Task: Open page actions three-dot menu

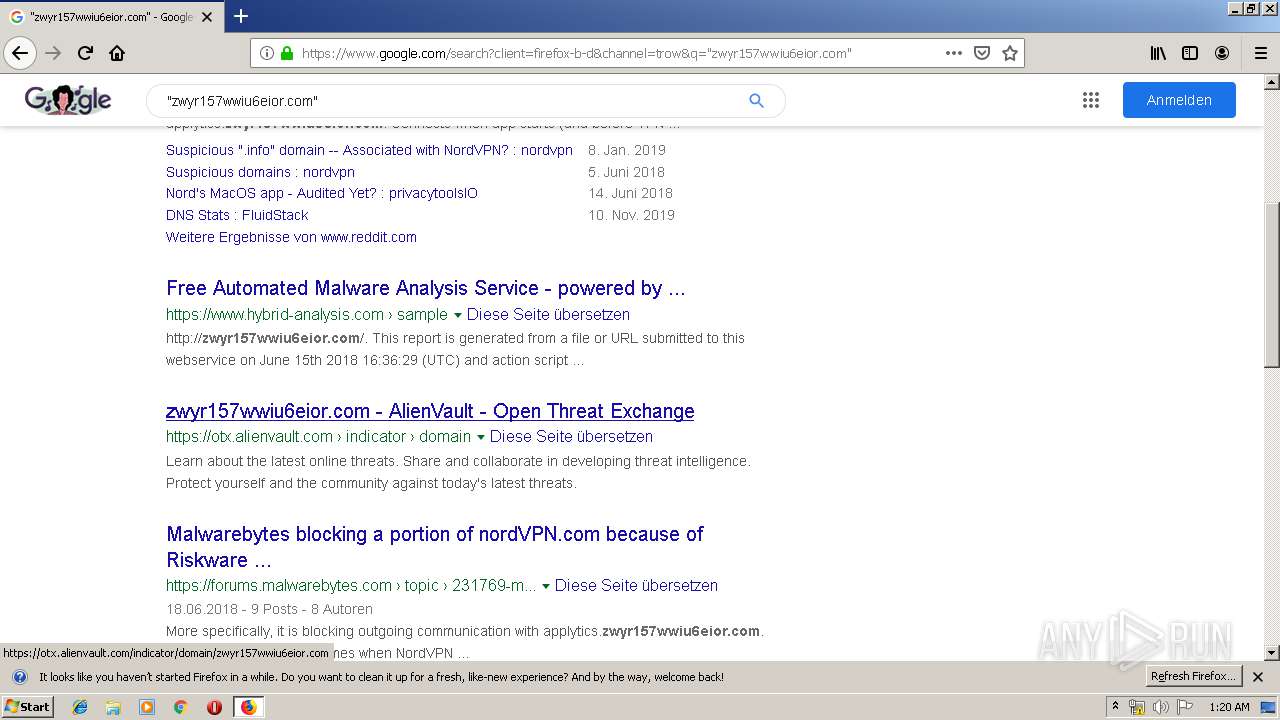Action: [954, 53]
